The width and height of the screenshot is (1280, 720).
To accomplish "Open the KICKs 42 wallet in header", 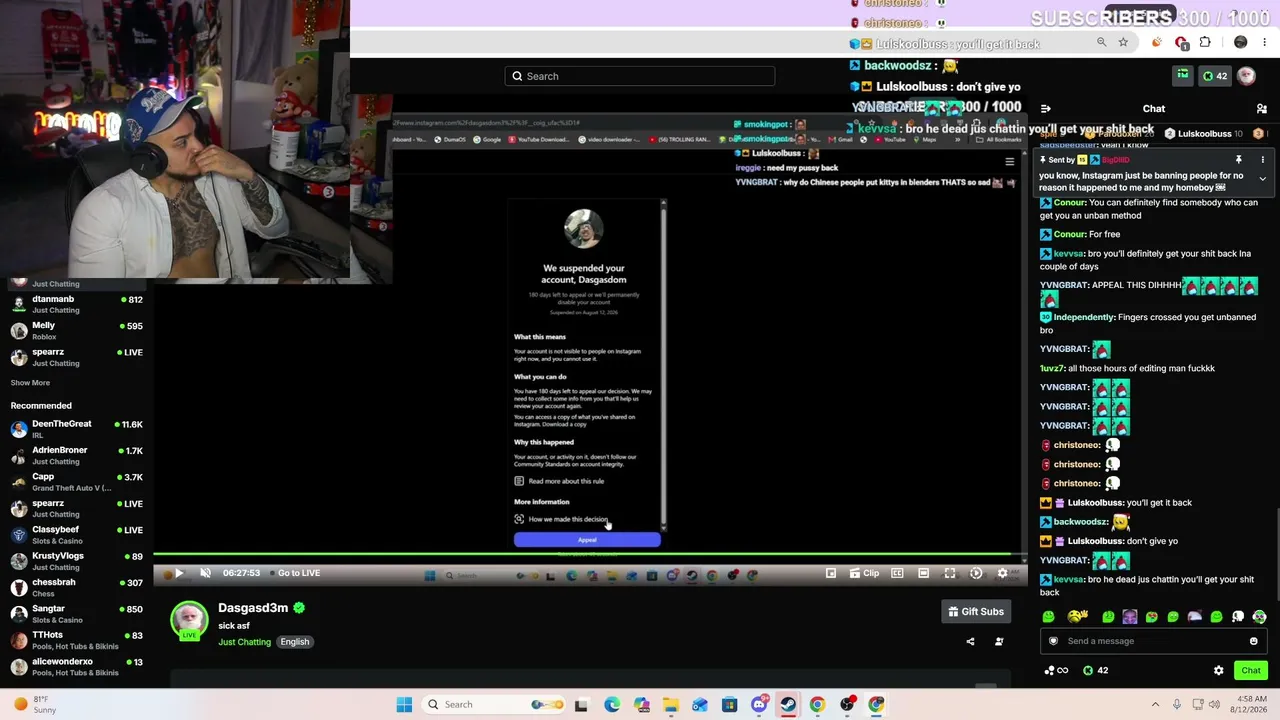I will 1214,76.
